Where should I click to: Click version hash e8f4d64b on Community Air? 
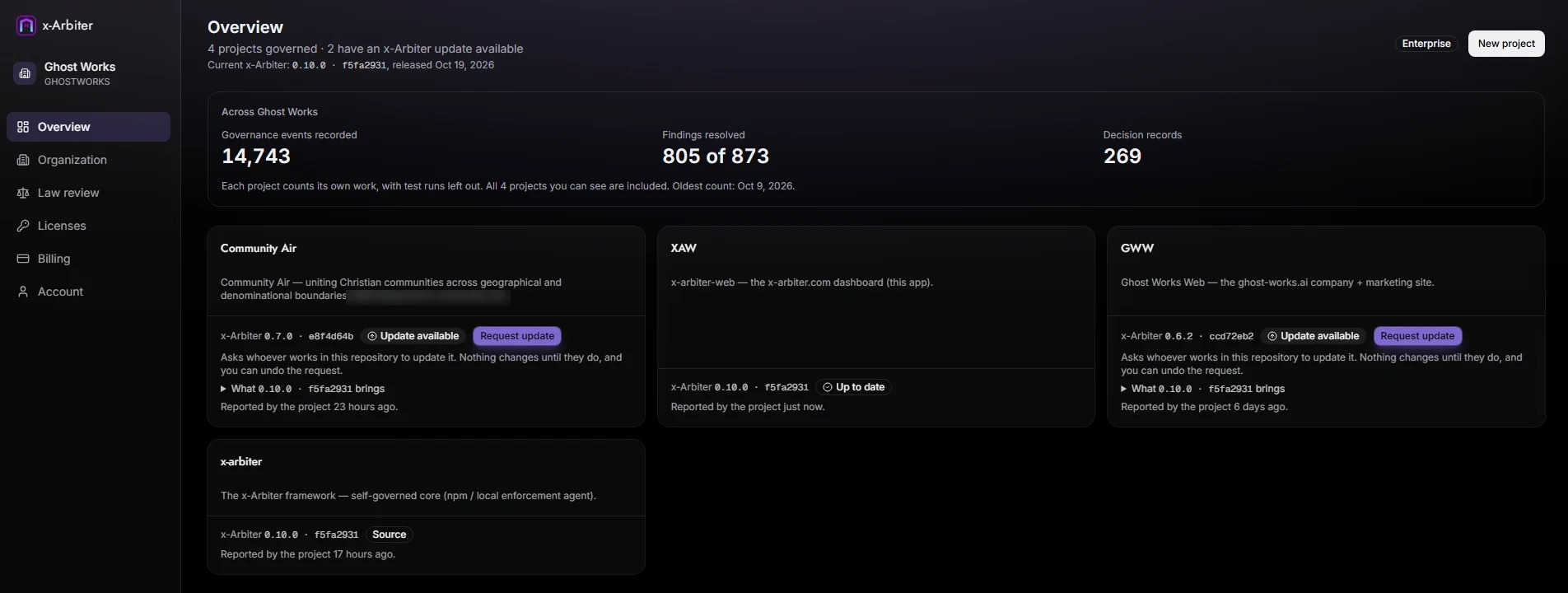(331, 336)
